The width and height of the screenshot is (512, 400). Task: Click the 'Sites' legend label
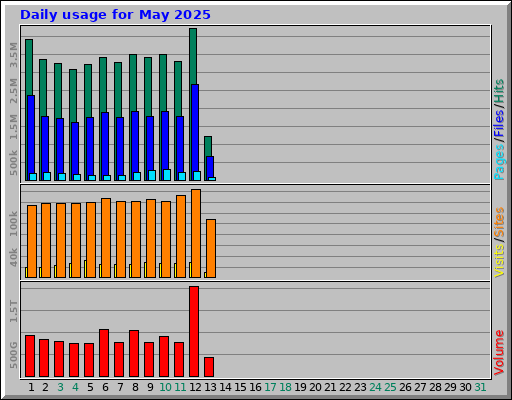[x=499, y=222]
